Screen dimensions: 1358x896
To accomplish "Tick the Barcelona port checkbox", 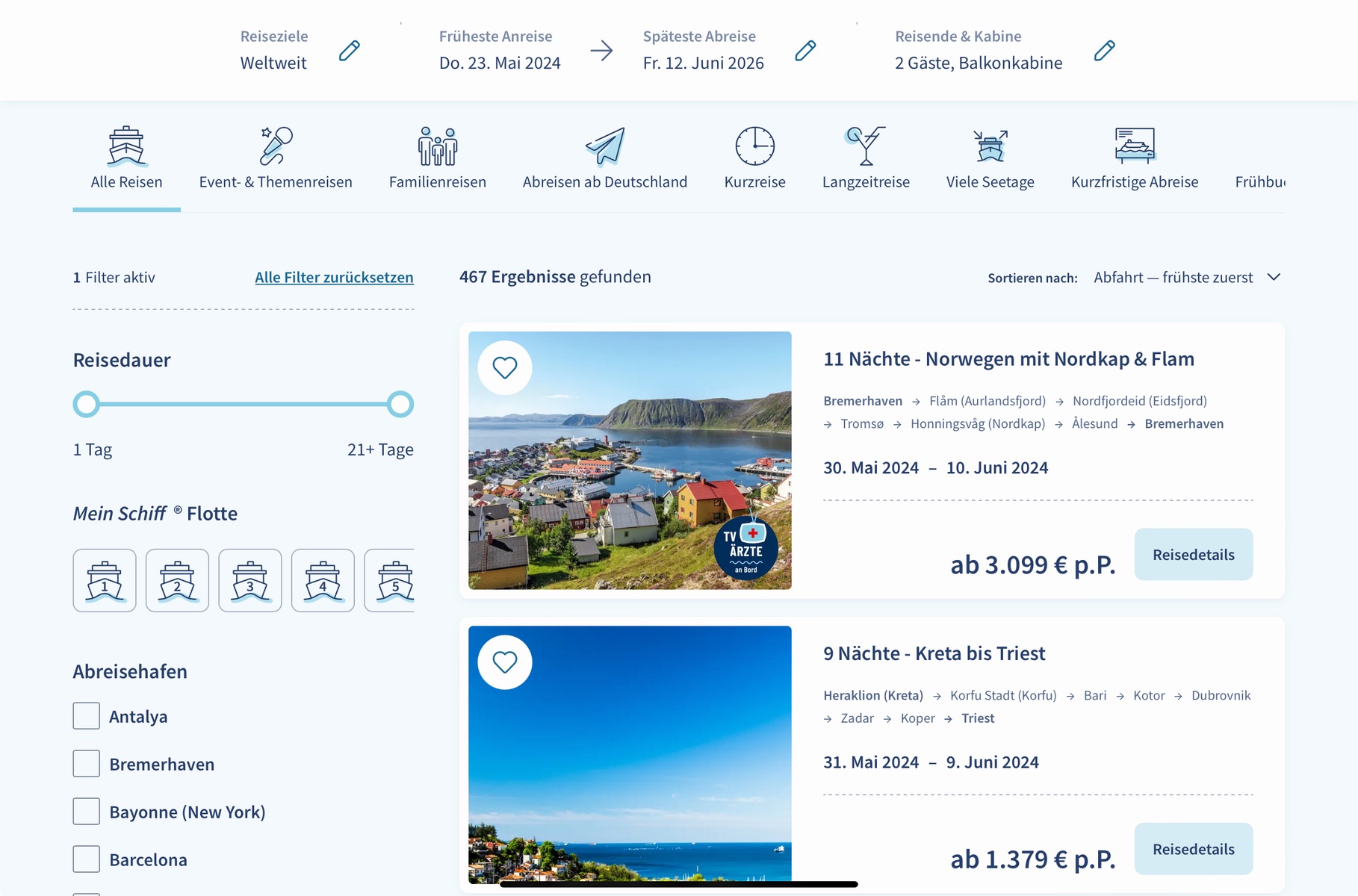I will (x=87, y=859).
